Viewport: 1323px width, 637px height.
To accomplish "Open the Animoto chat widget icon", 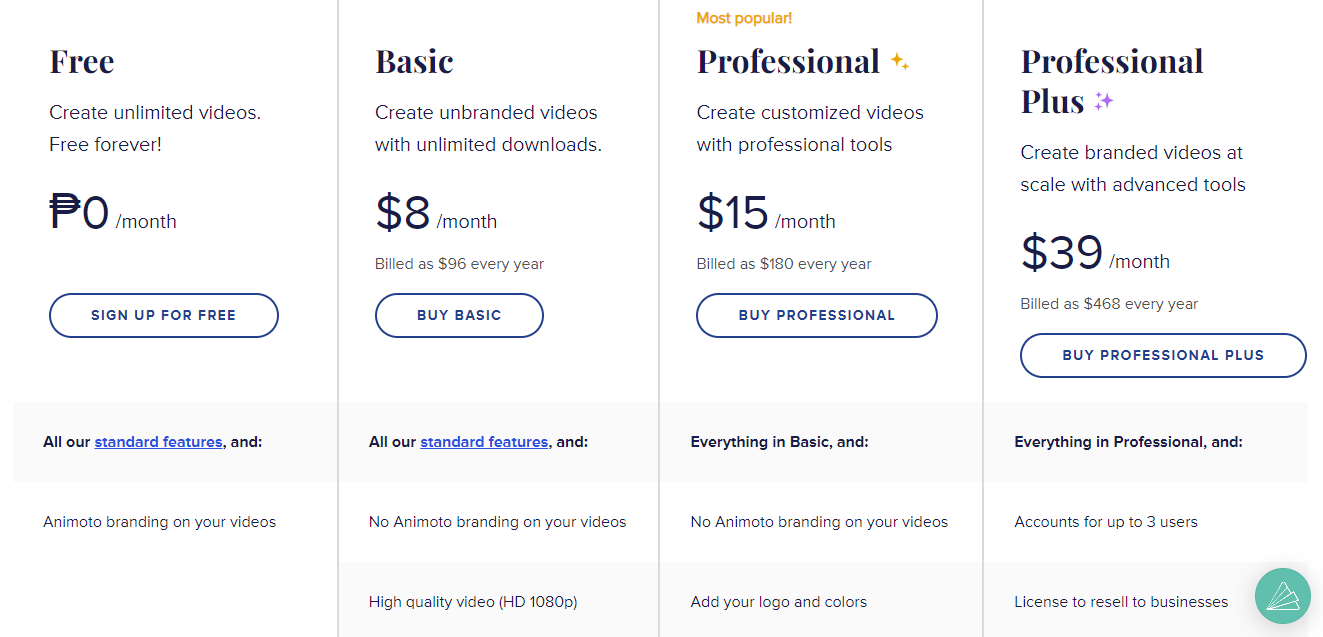I will click(x=1283, y=596).
